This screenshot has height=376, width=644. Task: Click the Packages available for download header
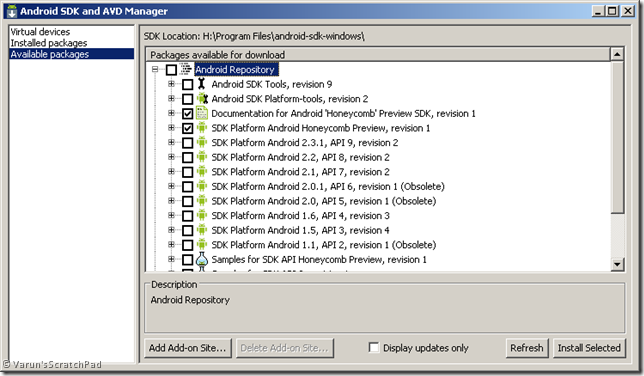(378, 54)
